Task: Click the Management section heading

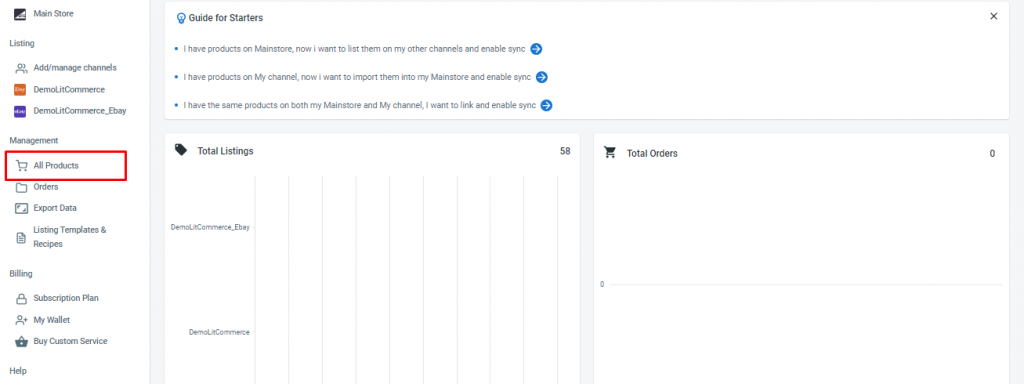Action: coord(34,140)
